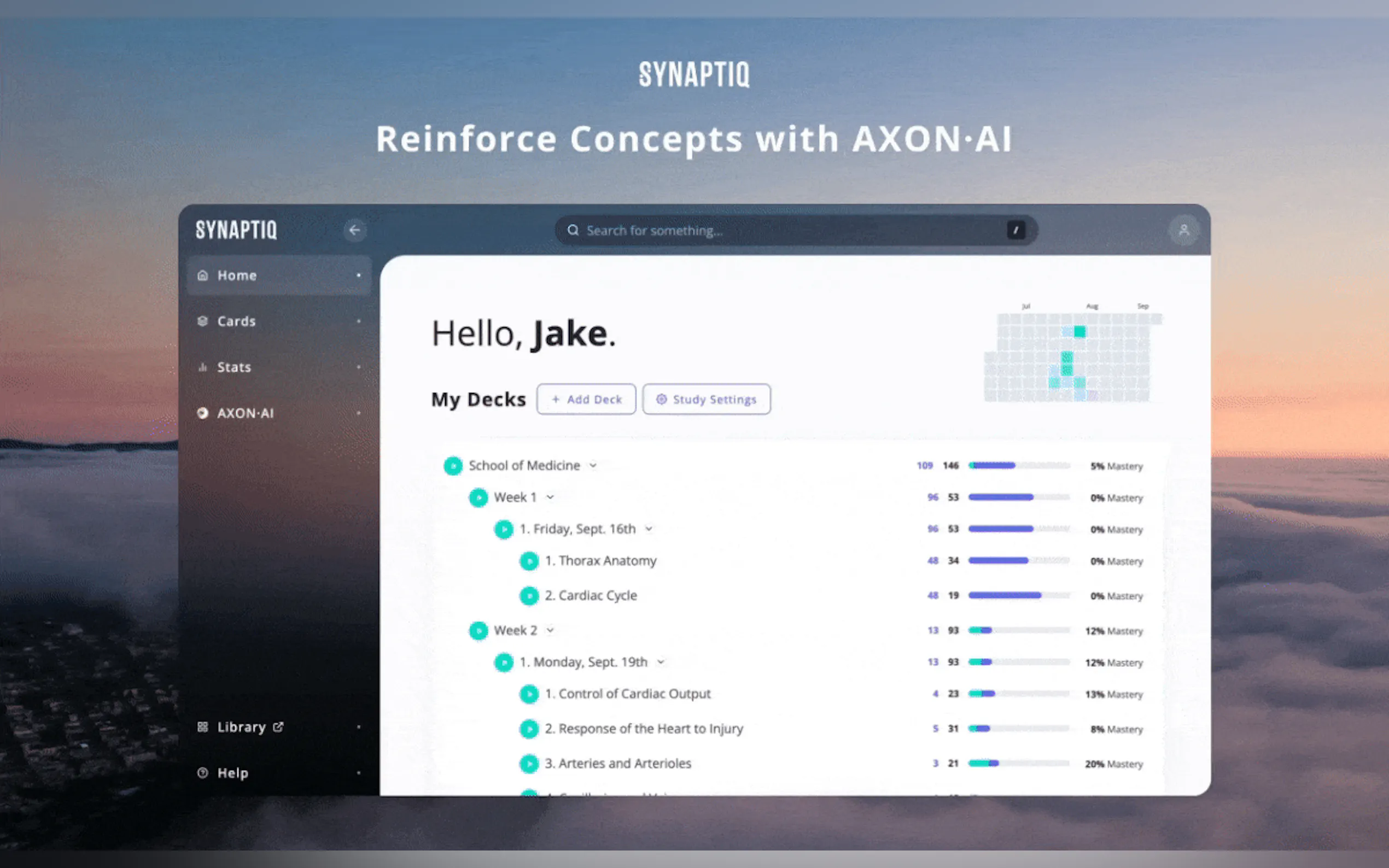
Task: Open AXON·AI from the sidebar
Action: click(245, 413)
